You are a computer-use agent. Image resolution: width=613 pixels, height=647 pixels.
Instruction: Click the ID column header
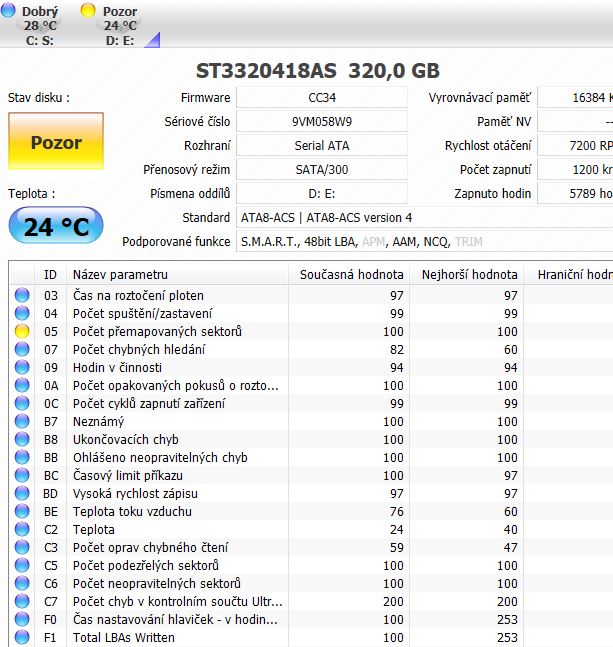(x=50, y=274)
